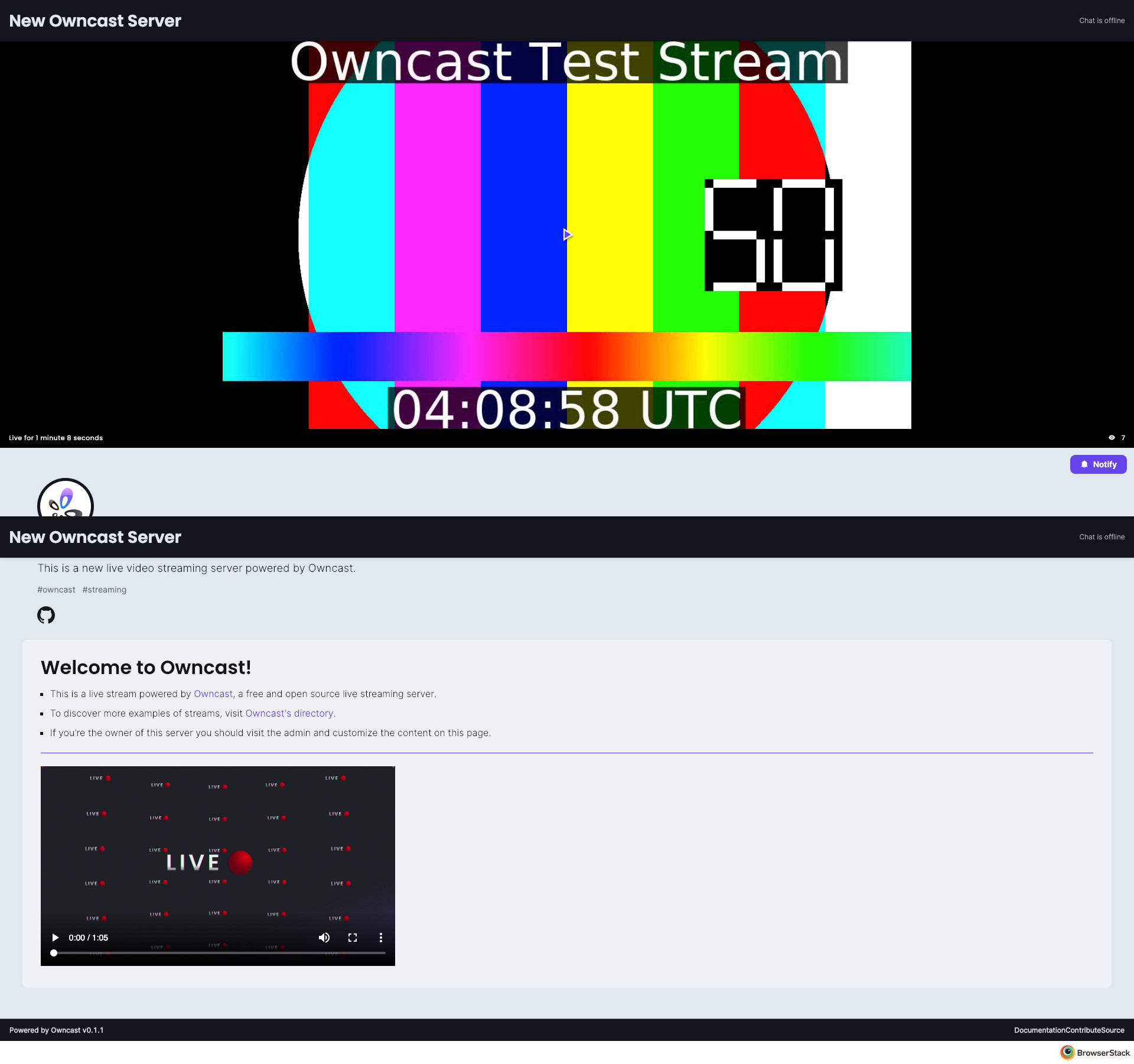Image resolution: width=1134 pixels, height=1064 pixels.
Task: Visit the Owncast's directory link
Action: pyautogui.click(x=289, y=713)
